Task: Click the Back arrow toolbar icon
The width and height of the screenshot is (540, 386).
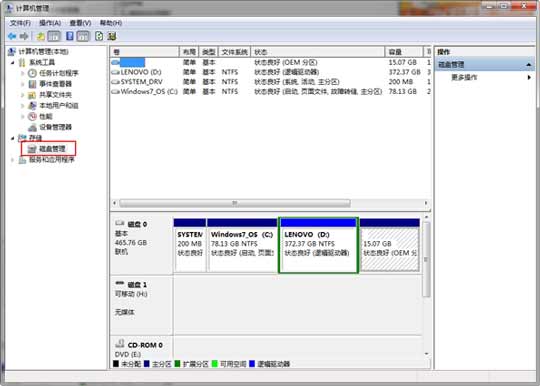Action: point(12,36)
